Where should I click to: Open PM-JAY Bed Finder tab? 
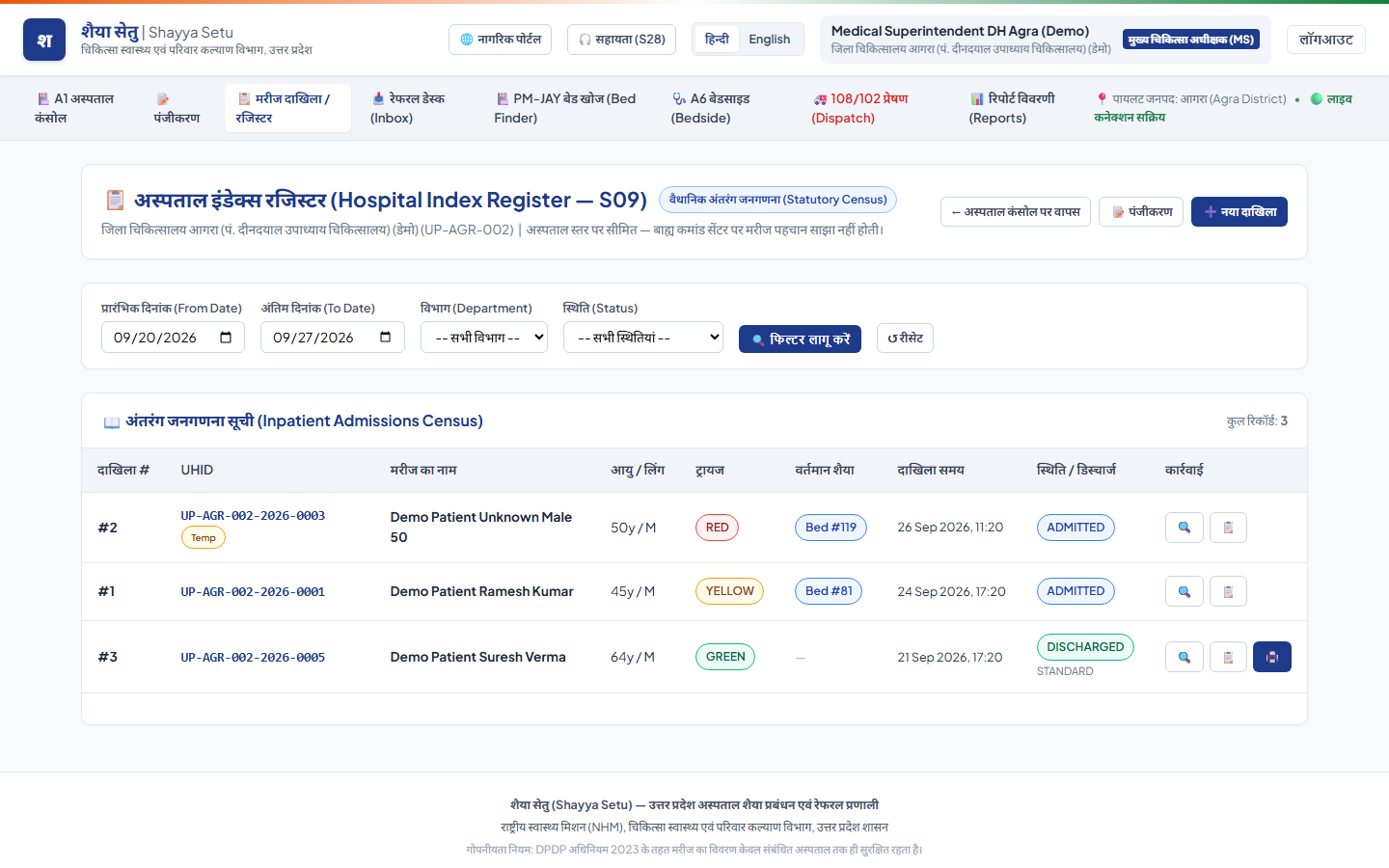[565, 108]
